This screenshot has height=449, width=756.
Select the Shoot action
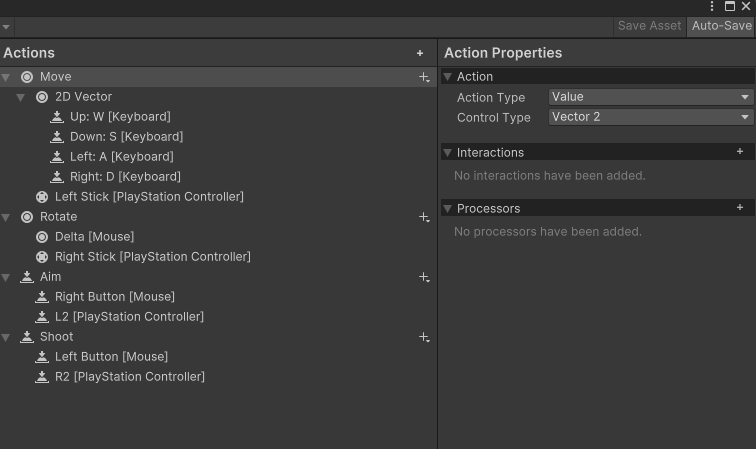(x=56, y=337)
